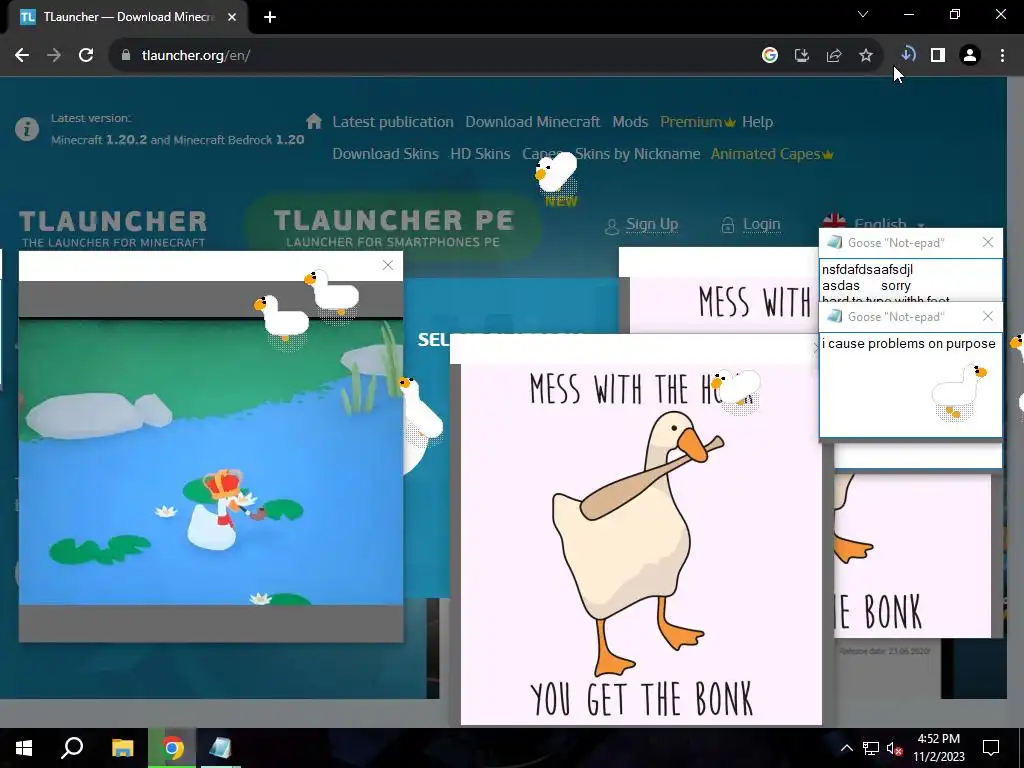The height and width of the screenshot is (768, 1024).
Task: Open the Premium menu item
Action: pos(697,122)
